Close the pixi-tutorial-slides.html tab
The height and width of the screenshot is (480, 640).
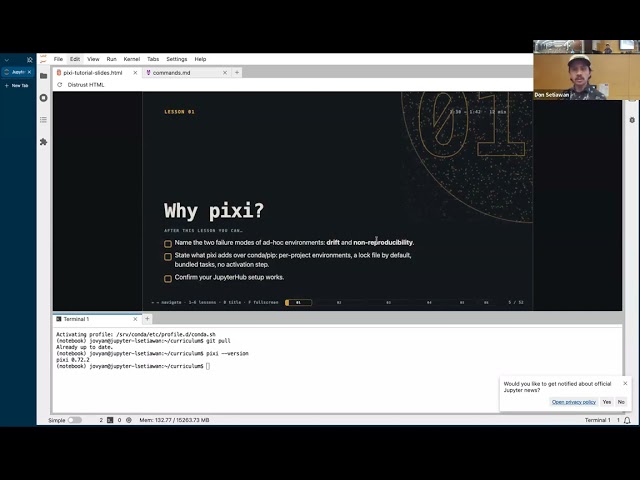click(x=135, y=73)
